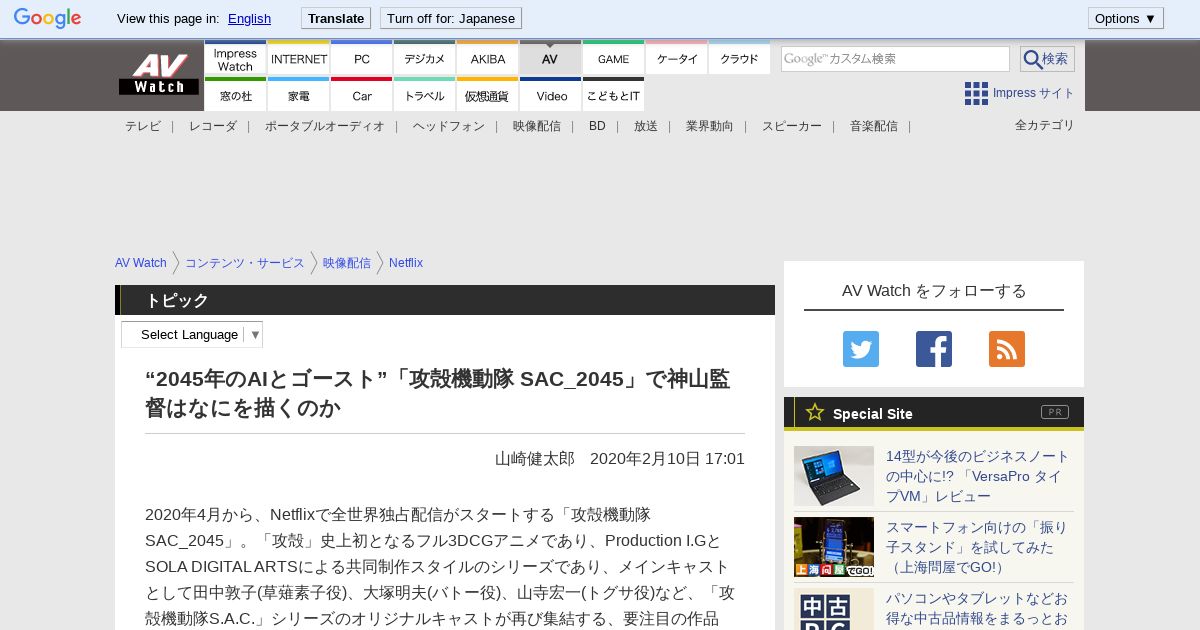1200x630 pixels.
Task: Focus the Google custom search field
Action: click(x=895, y=59)
